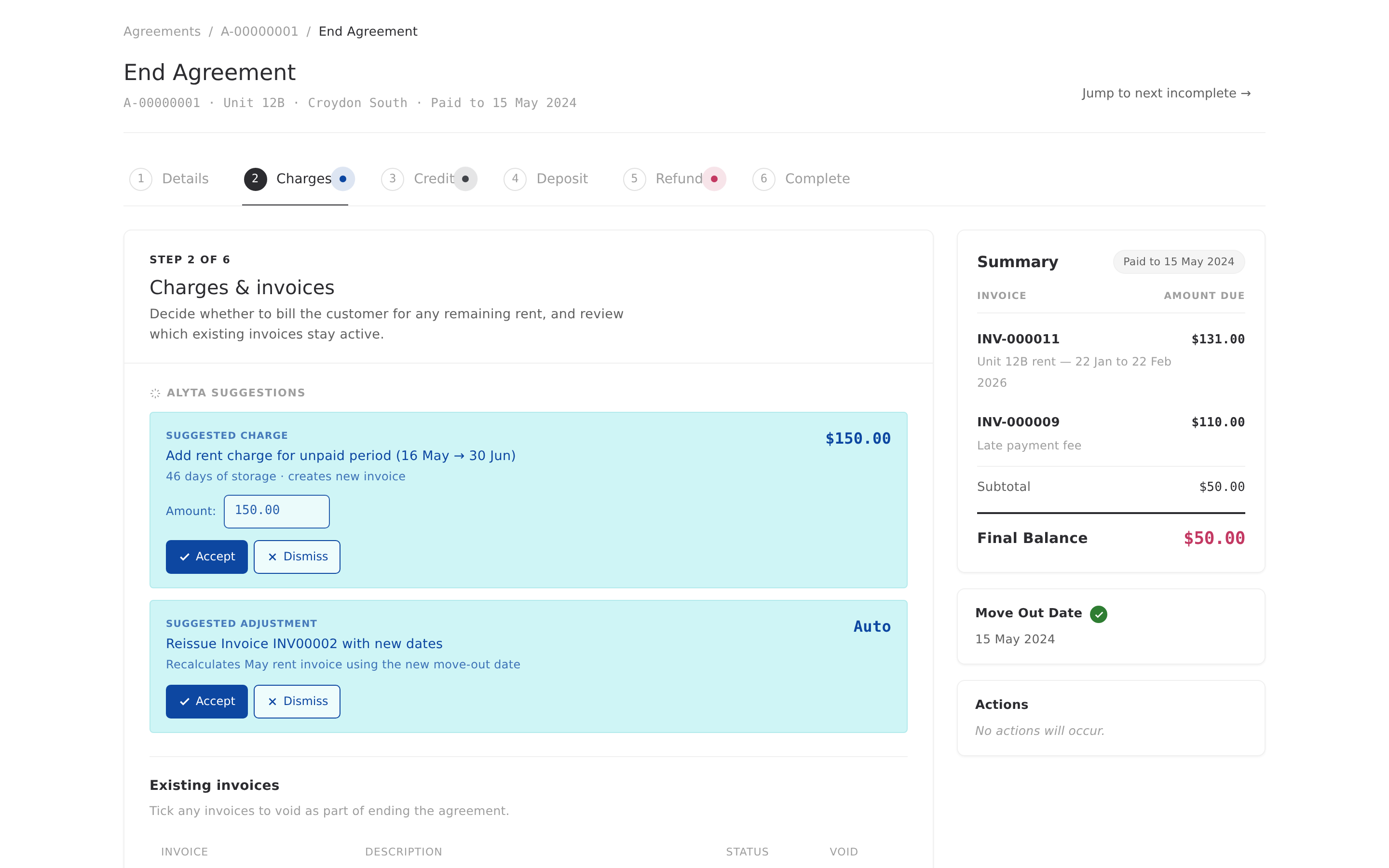Click the Alyta Suggestions sparkle icon
Image resolution: width=1389 pixels, height=868 pixels.
pyautogui.click(x=155, y=393)
